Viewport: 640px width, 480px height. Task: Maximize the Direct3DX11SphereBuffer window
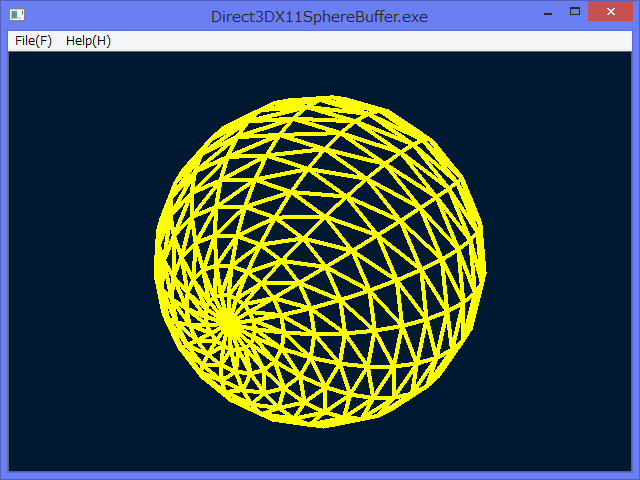pyautogui.click(x=575, y=11)
